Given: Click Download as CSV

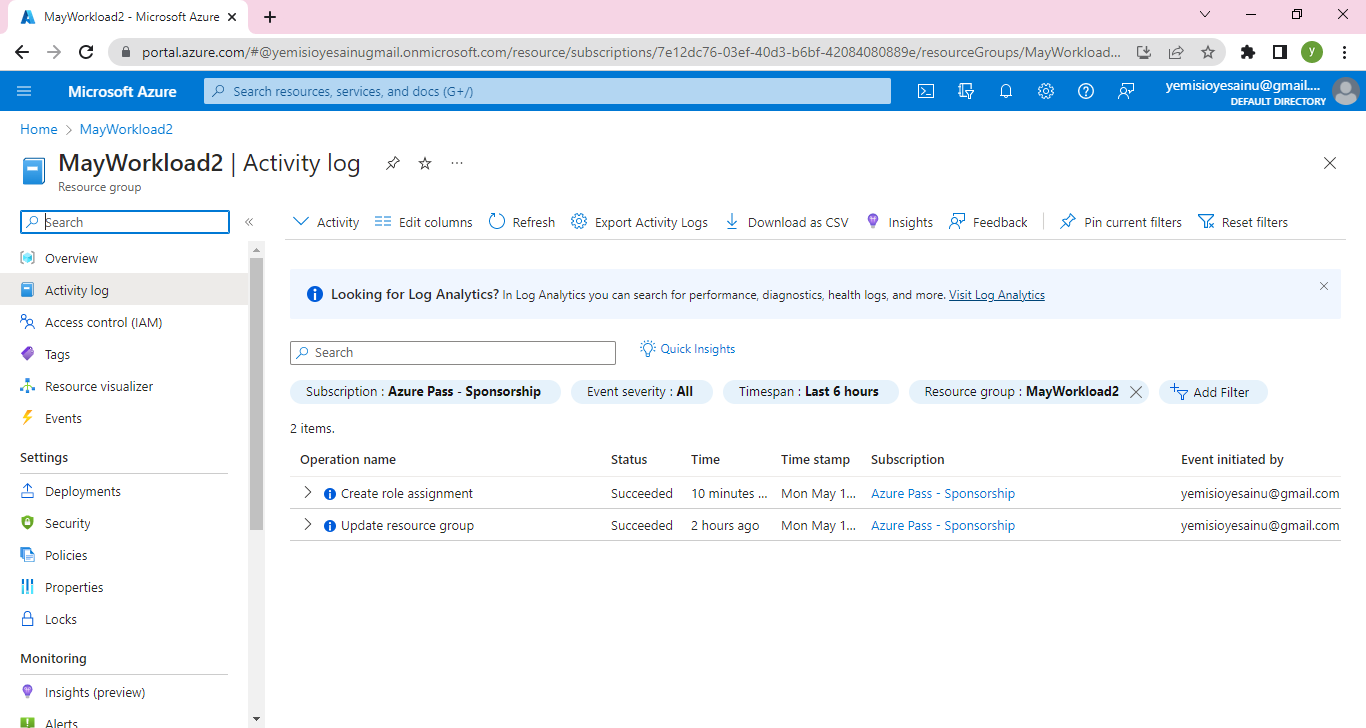Looking at the screenshot, I should 786,222.
